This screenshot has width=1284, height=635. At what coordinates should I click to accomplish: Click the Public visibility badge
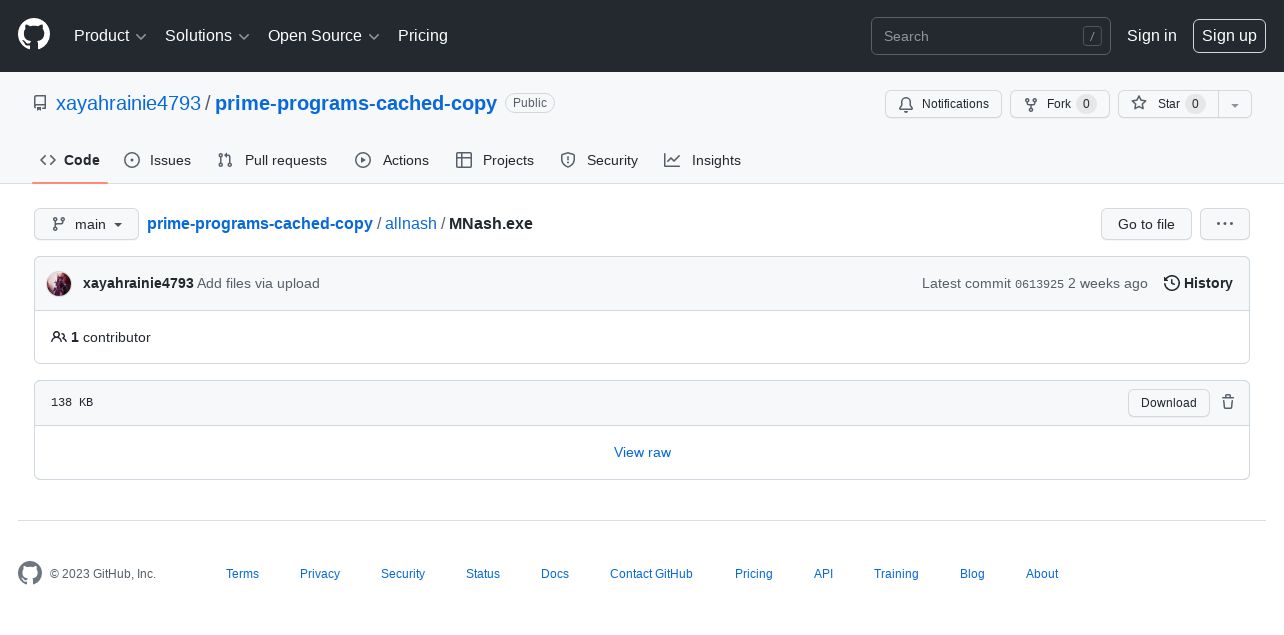click(530, 103)
